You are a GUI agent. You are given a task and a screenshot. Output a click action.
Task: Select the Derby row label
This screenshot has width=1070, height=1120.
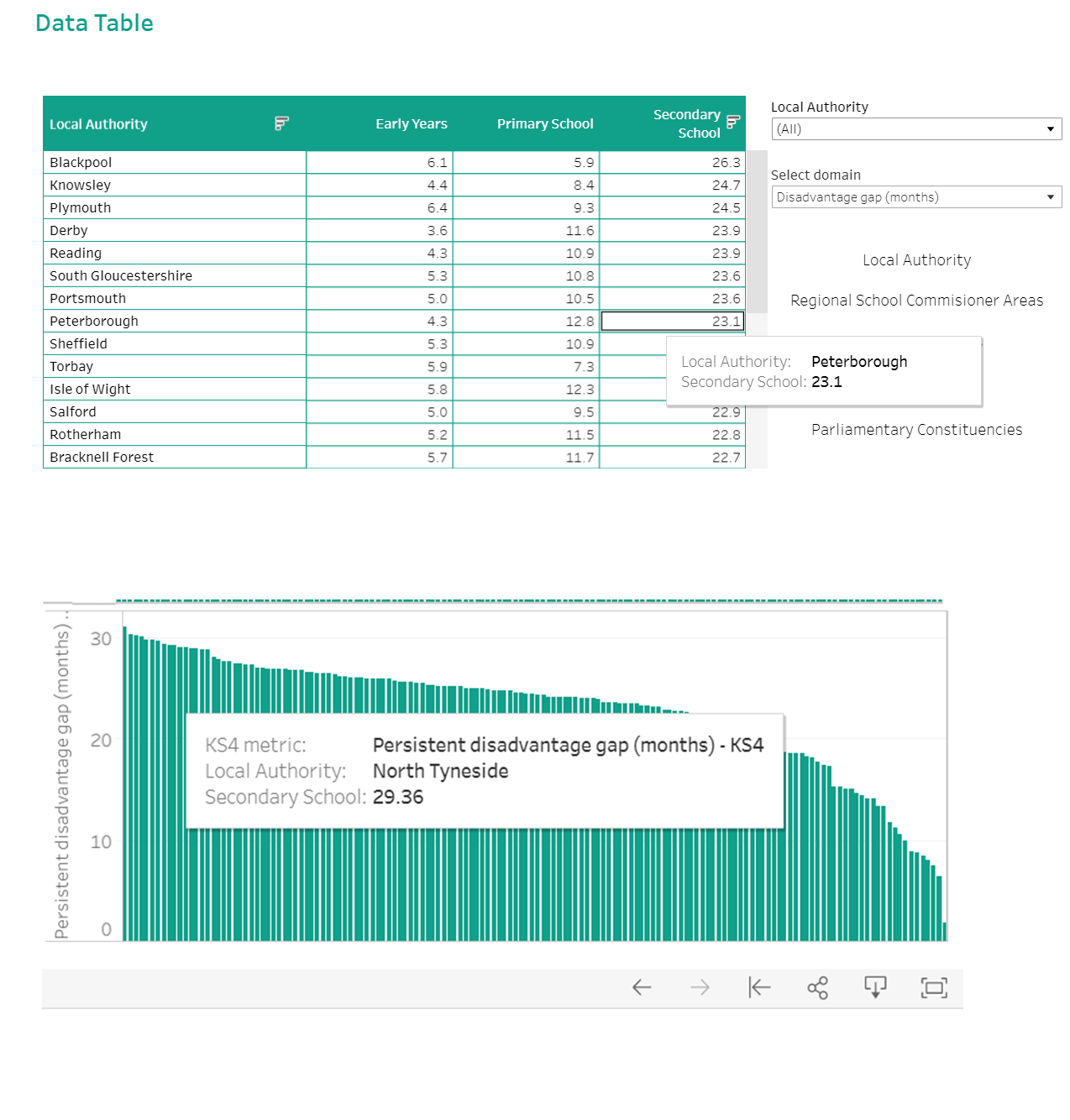(x=68, y=231)
